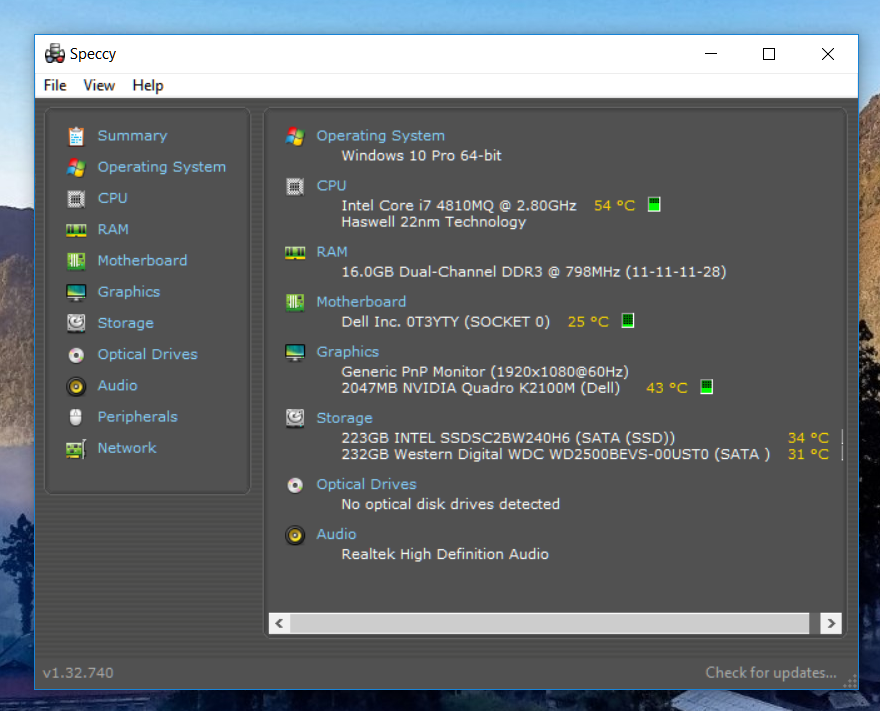Image resolution: width=880 pixels, height=711 pixels.
Task: Click the Optical Drives heading link in summary
Action: [366, 484]
